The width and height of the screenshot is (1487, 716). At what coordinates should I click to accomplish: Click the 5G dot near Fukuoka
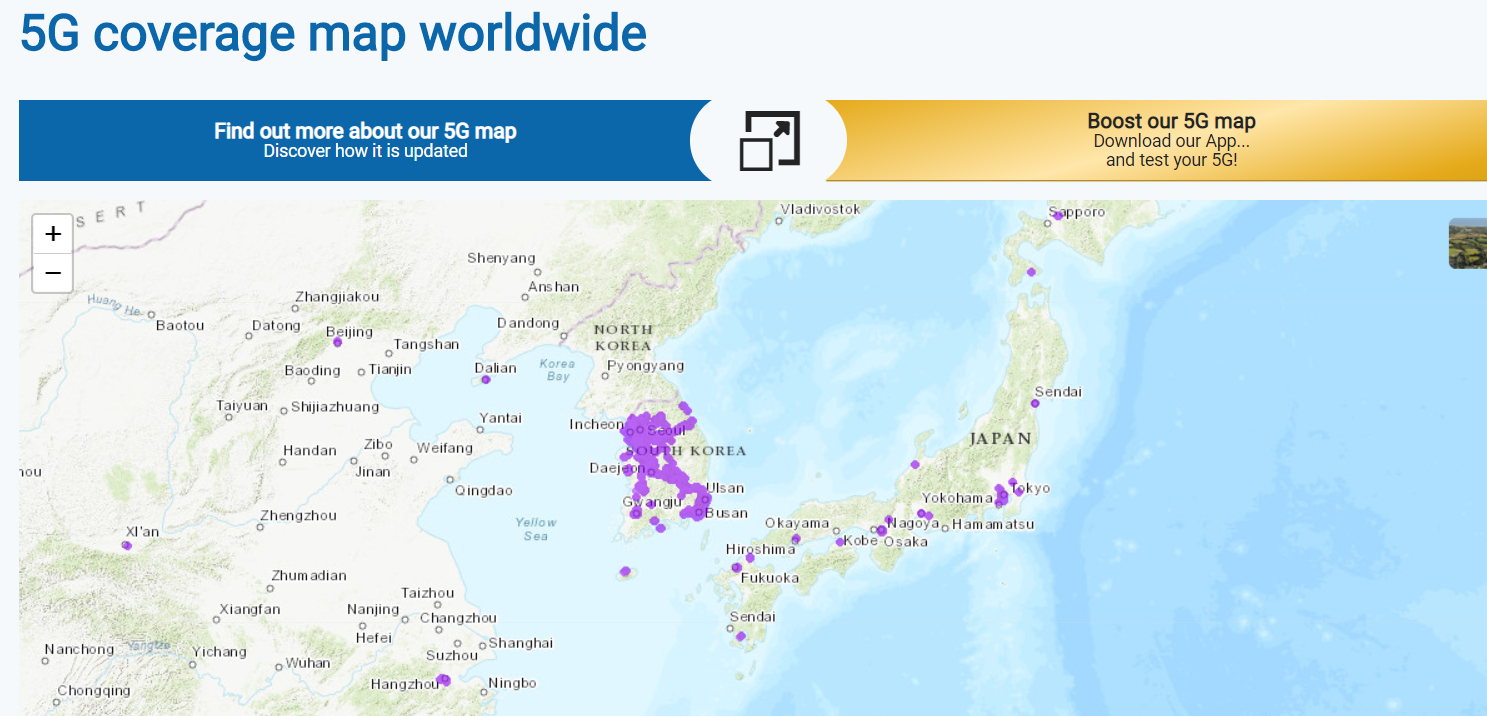736,568
